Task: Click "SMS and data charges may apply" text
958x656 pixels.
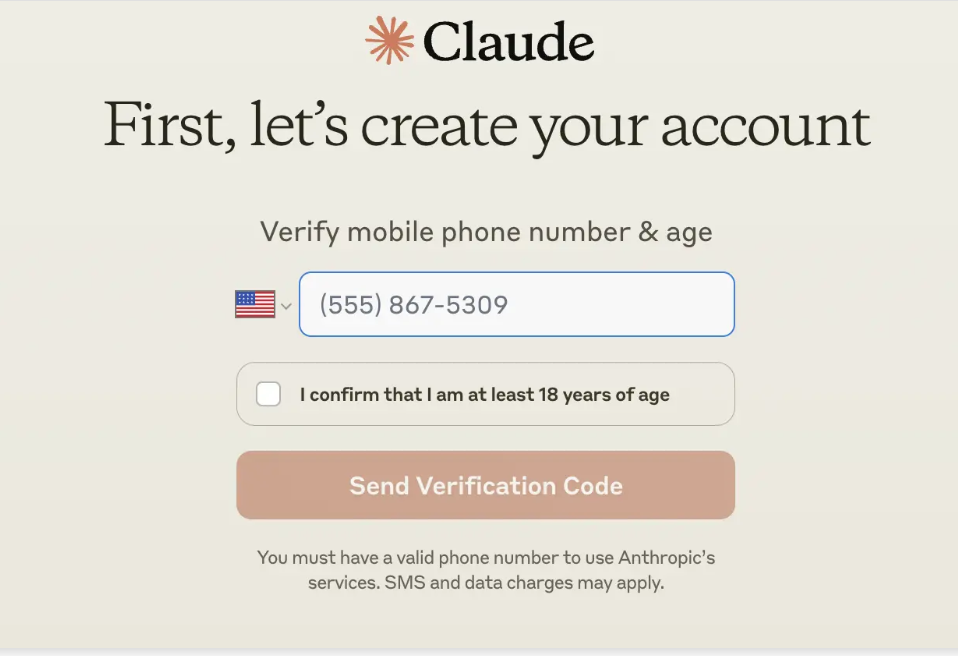Action: (524, 582)
